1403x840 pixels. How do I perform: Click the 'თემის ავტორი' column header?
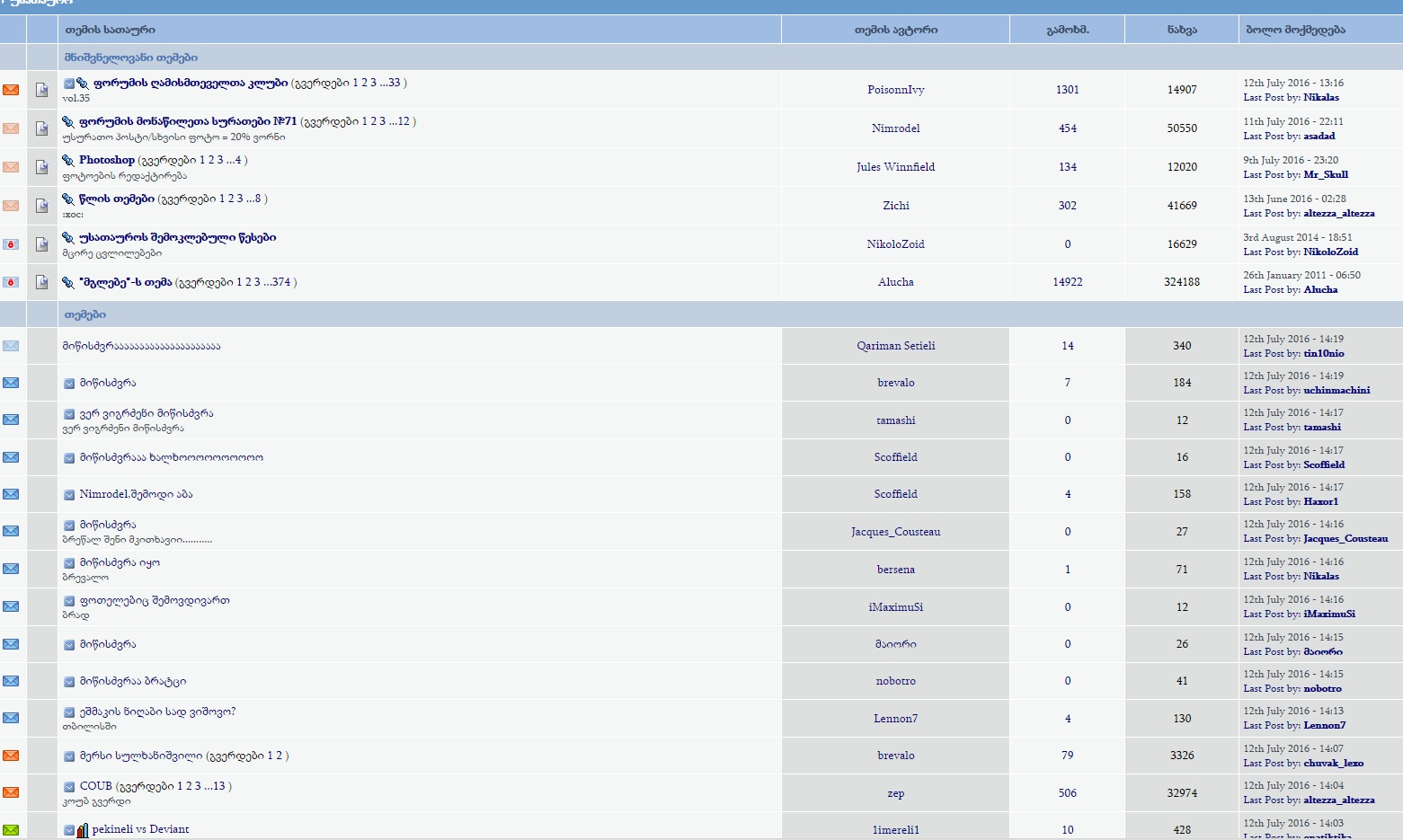pos(896,30)
